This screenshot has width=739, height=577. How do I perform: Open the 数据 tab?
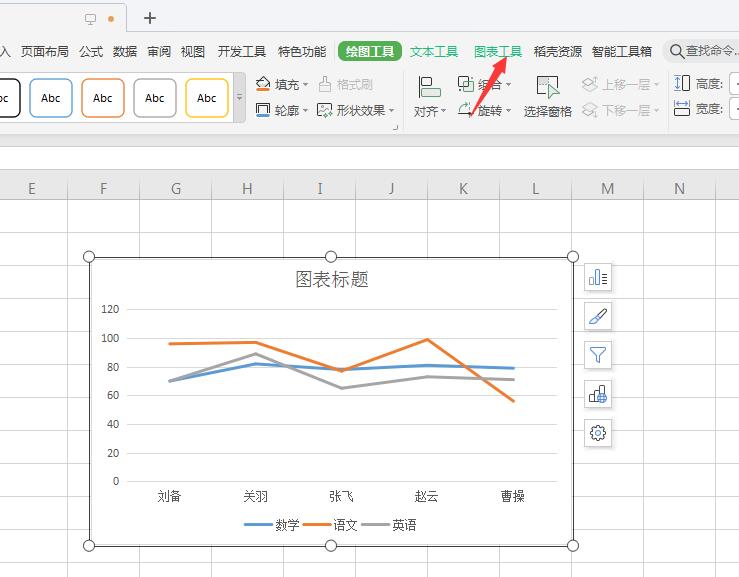point(124,51)
